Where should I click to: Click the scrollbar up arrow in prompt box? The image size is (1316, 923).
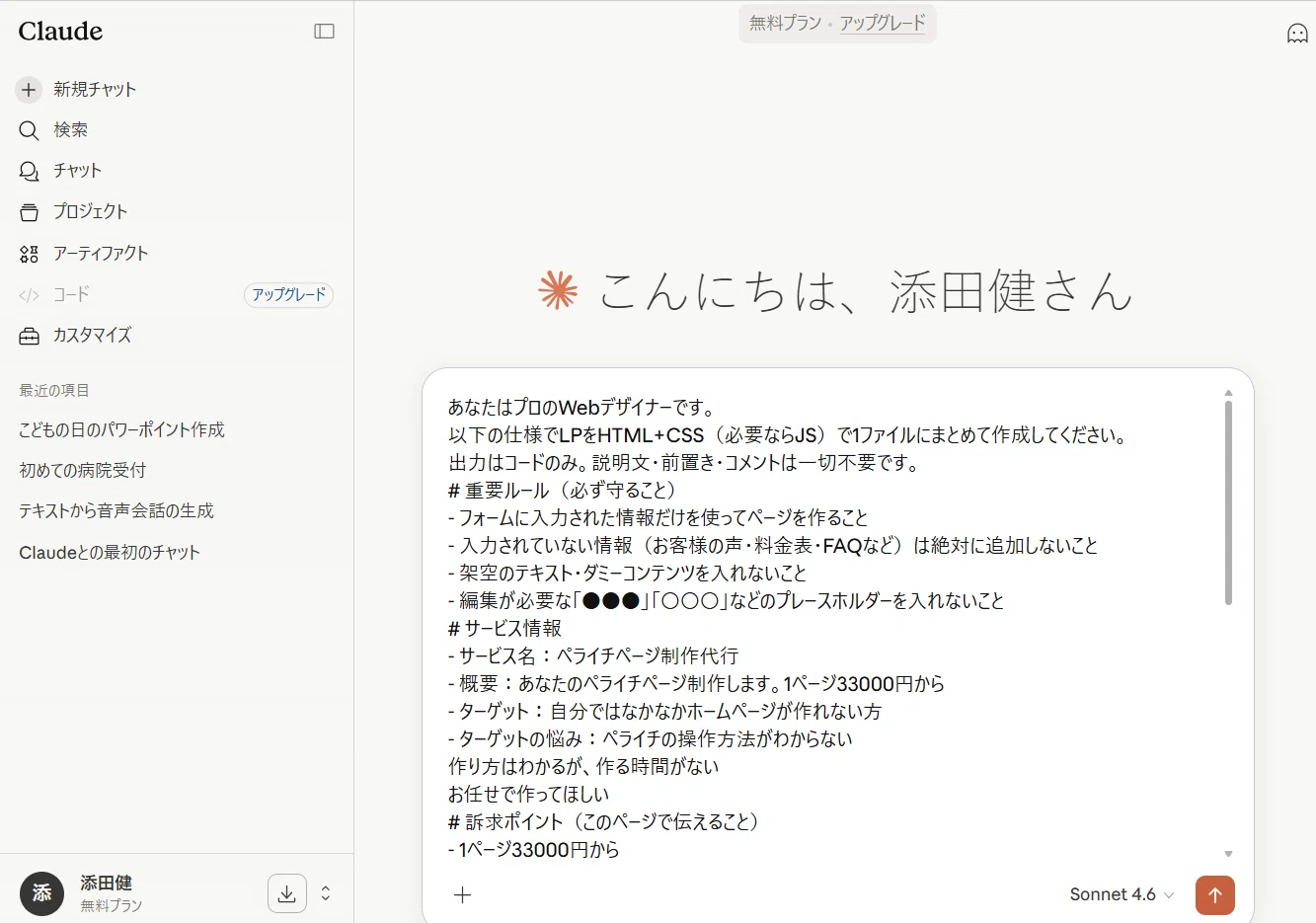click(1228, 393)
